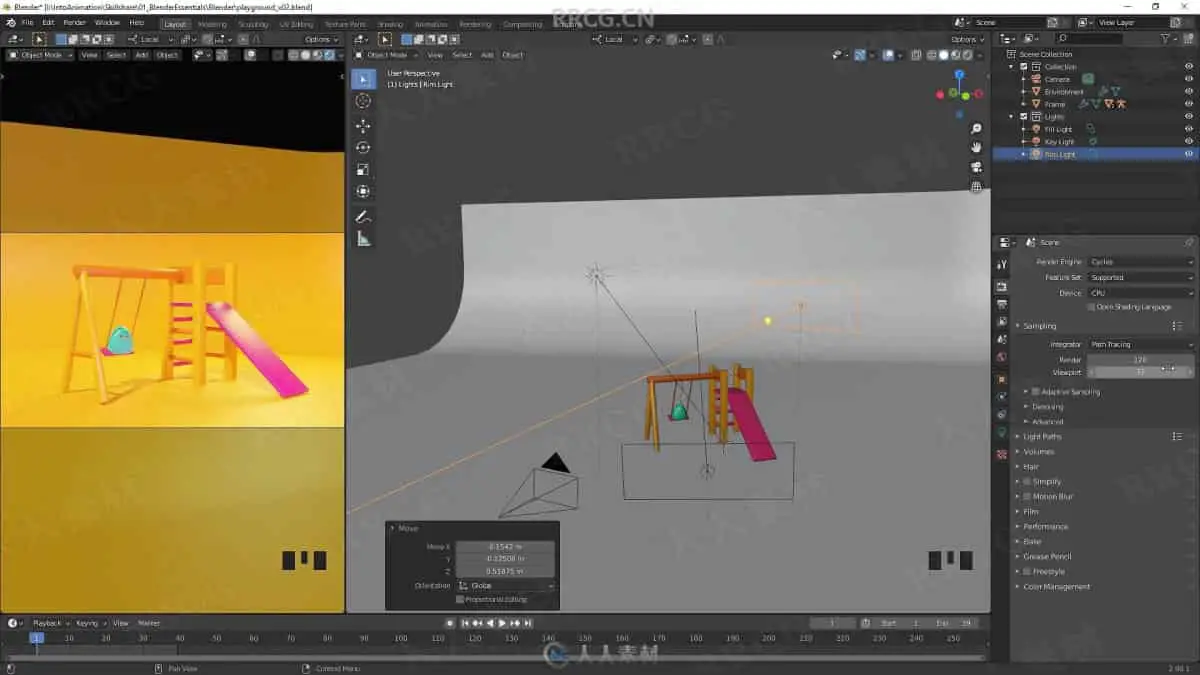Select the Scale tool in viewport toolbar
Screen dimensions: 1200x675
tap(363, 170)
